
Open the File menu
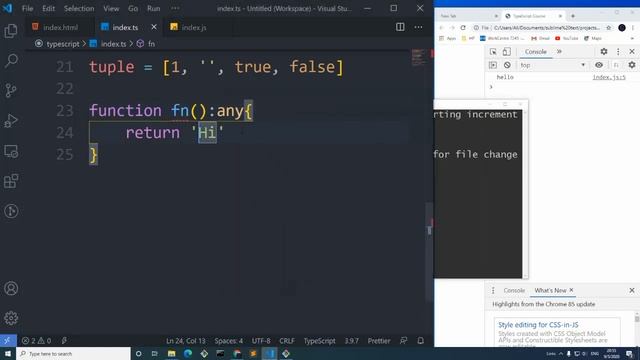(28, 8)
